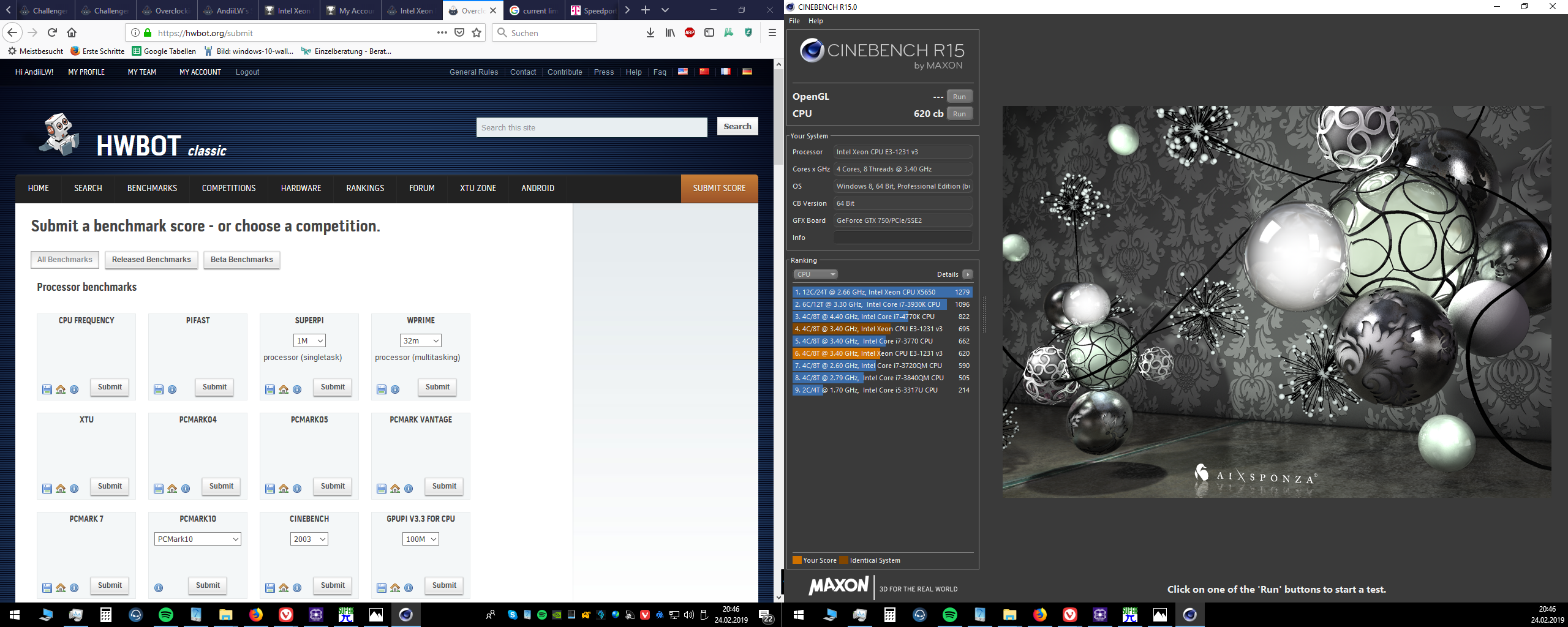The width and height of the screenshot is (1568, 627).
Task: Open a new Firefox tab
Action: click(x=646, y=10)
